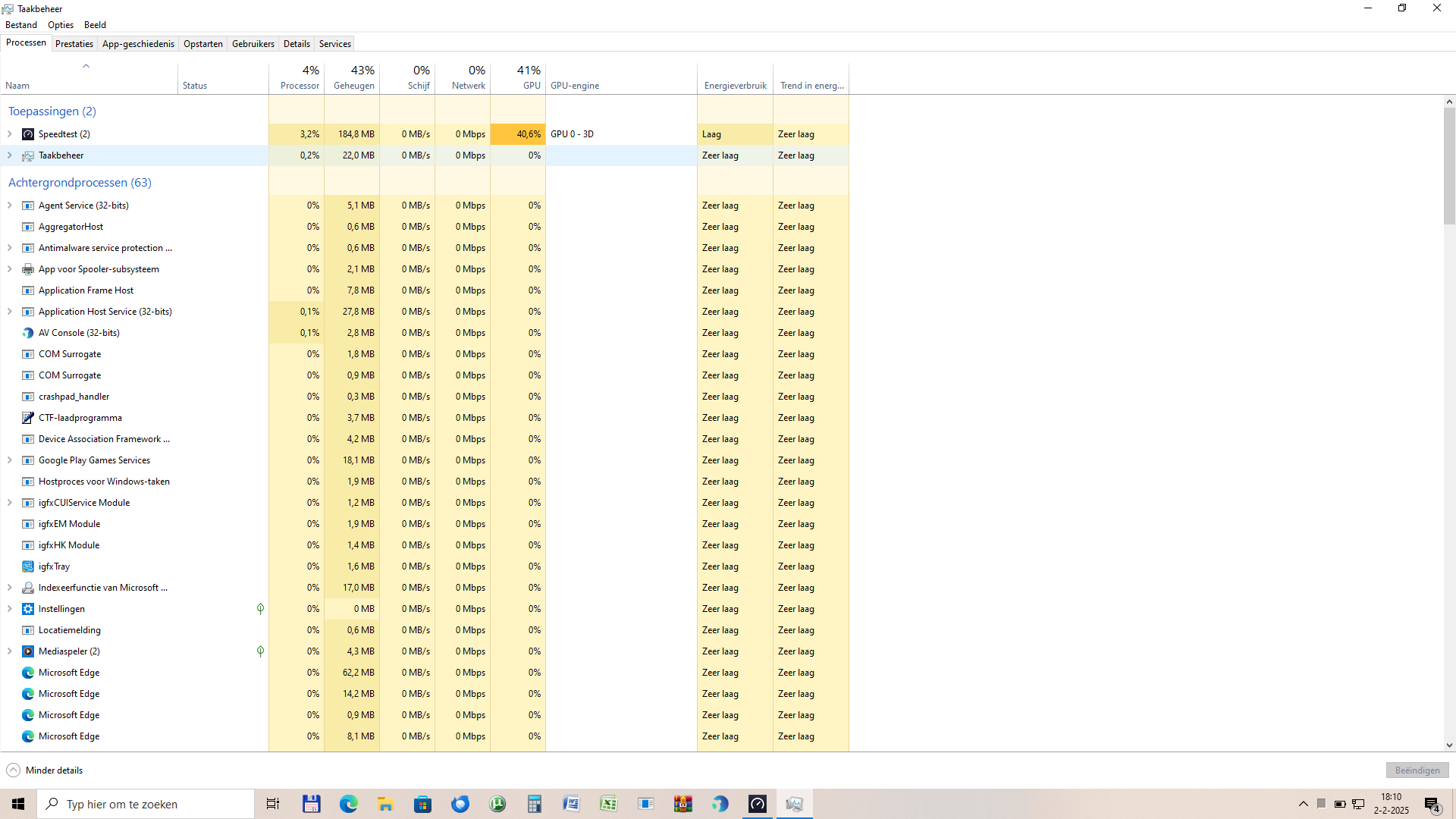1456x819 pixels.
Task: Select Hostproces voor Windows-taken row
Action: tap(425, 482)
